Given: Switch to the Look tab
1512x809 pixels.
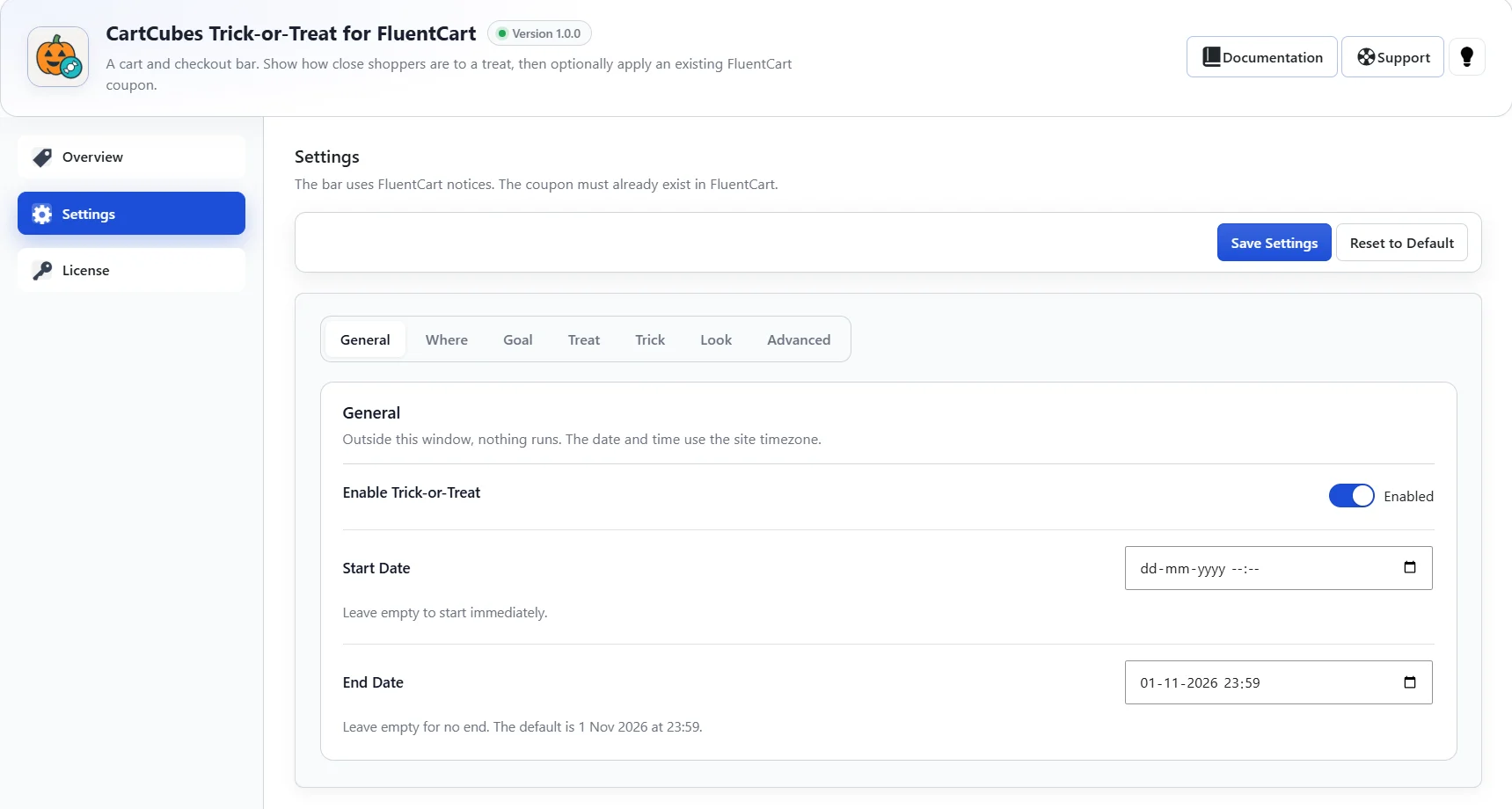Looking at the screenshot, I should point(716,339).
